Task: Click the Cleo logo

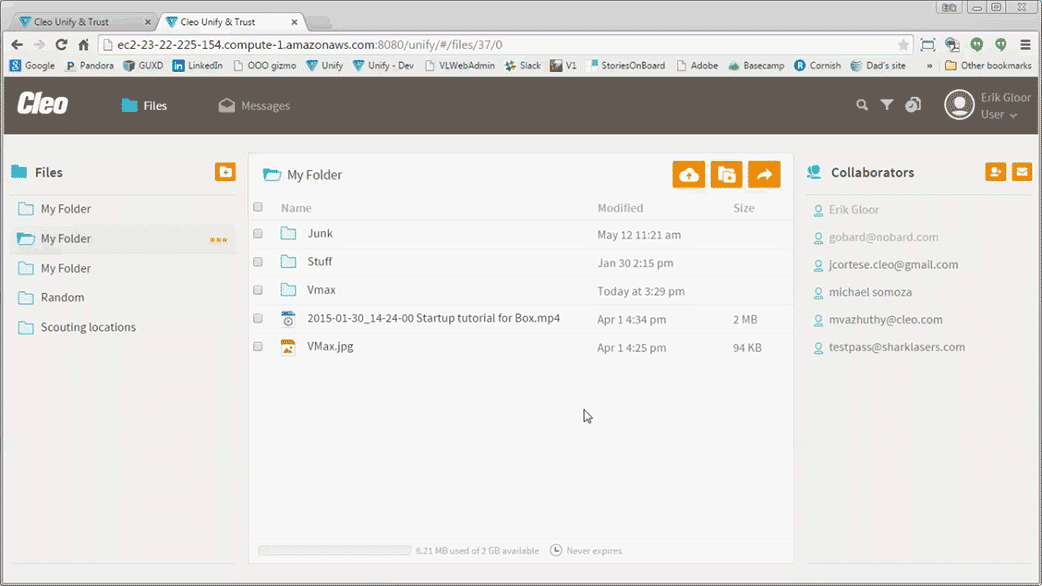Action: point(43,104)
